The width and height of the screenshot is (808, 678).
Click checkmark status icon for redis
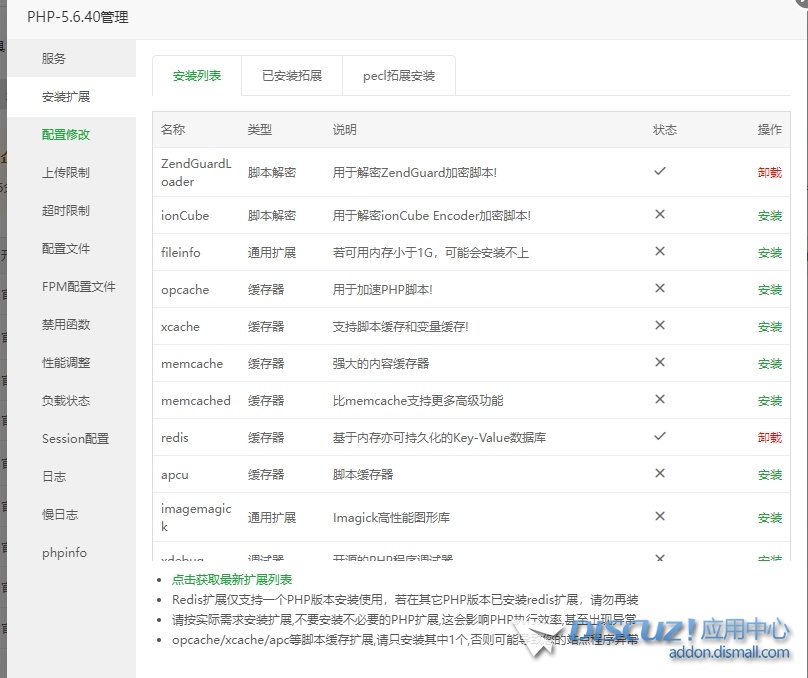(x=660, y=436)
